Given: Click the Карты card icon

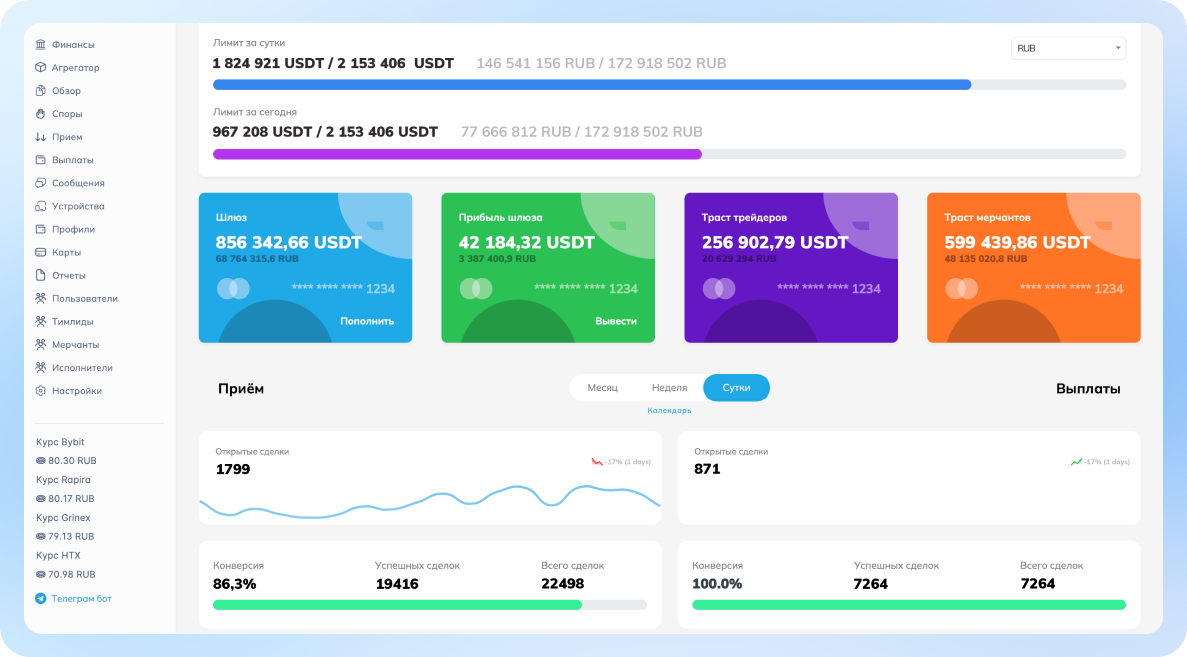Looking at the screenshot, I should (x=41, y=252).
